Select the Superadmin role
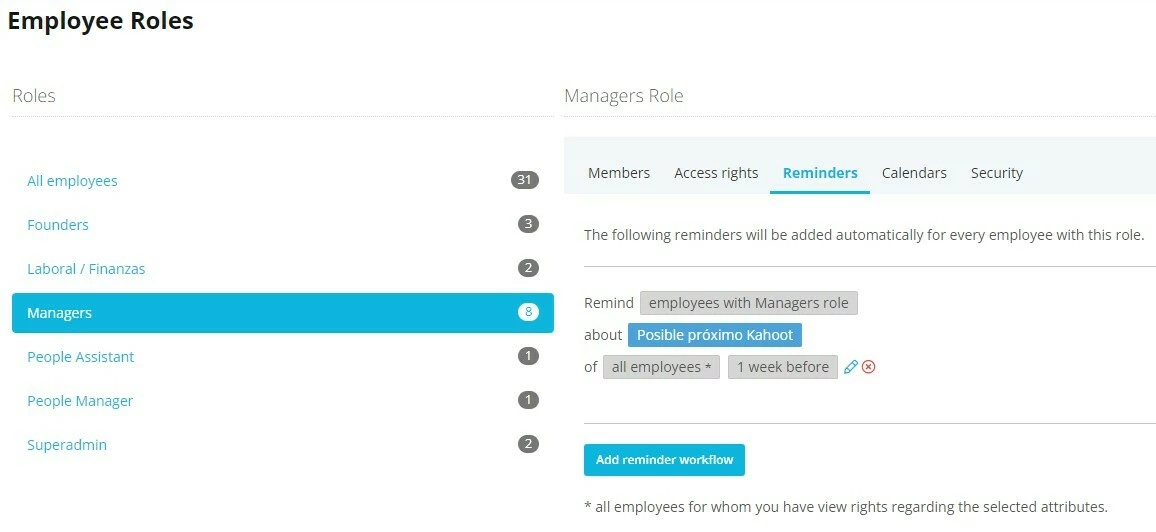The height and width of the screenshot is (532, 1156). (282, 445)
